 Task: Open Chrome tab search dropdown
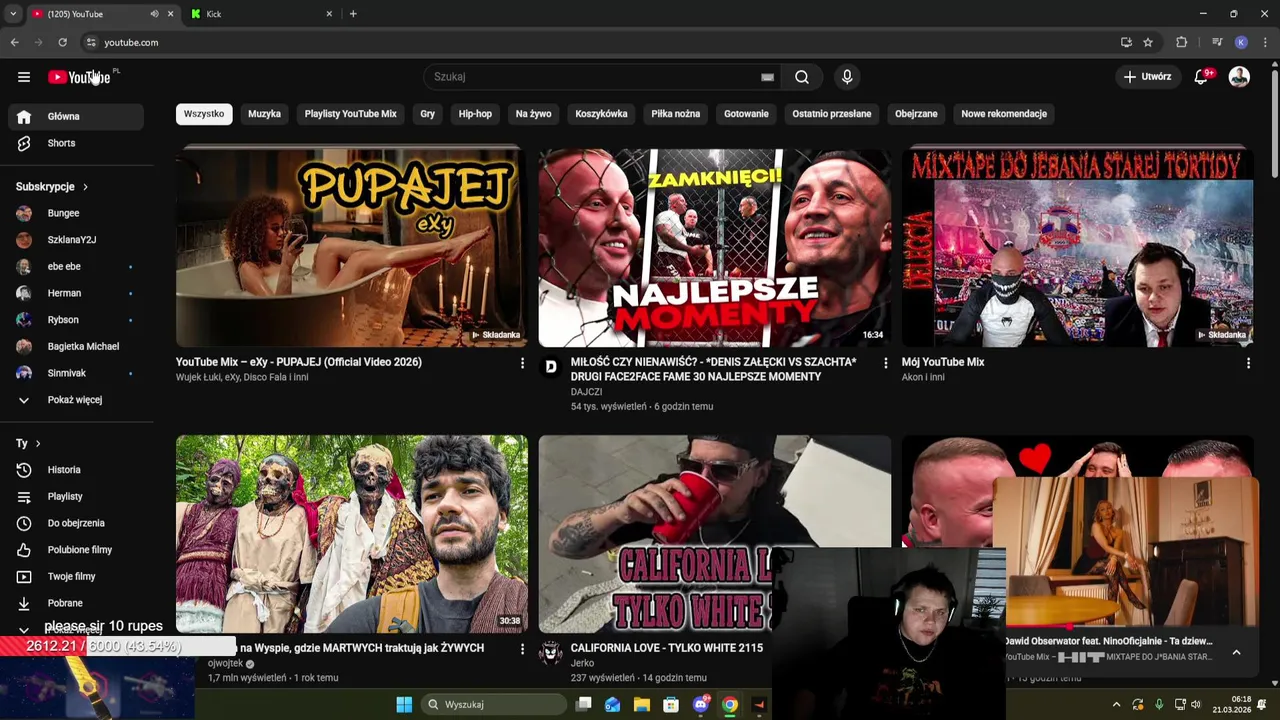[x=13, y=14]
